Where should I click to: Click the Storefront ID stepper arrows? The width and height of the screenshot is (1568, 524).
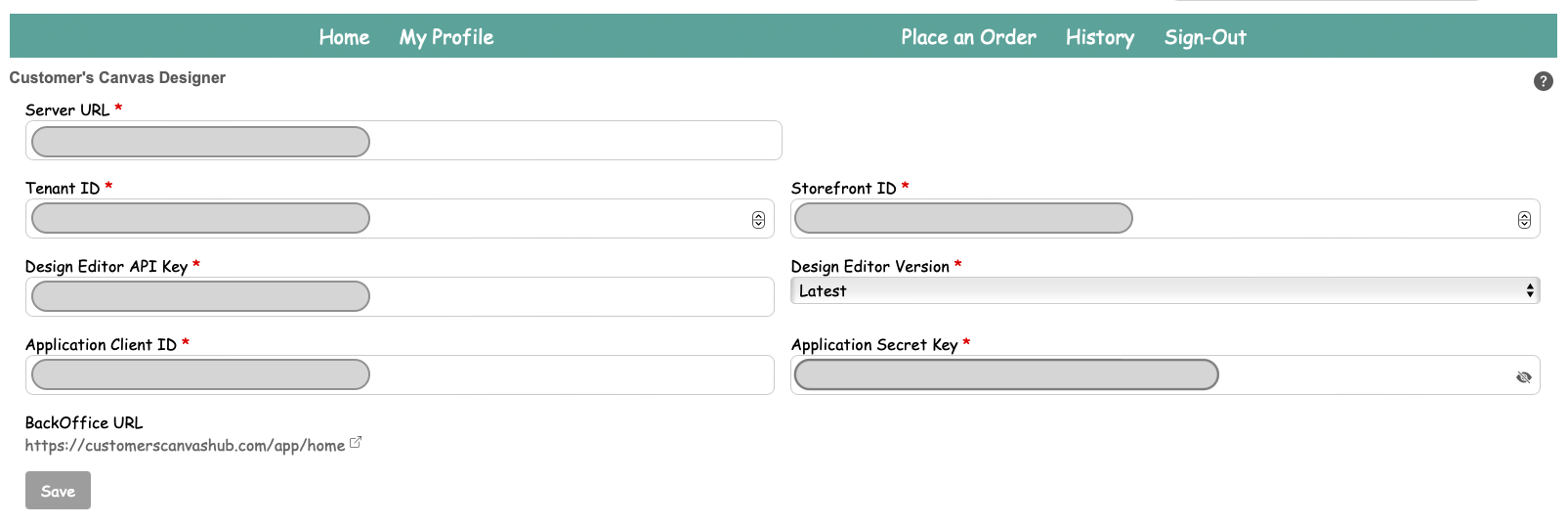coord(1524,220)
